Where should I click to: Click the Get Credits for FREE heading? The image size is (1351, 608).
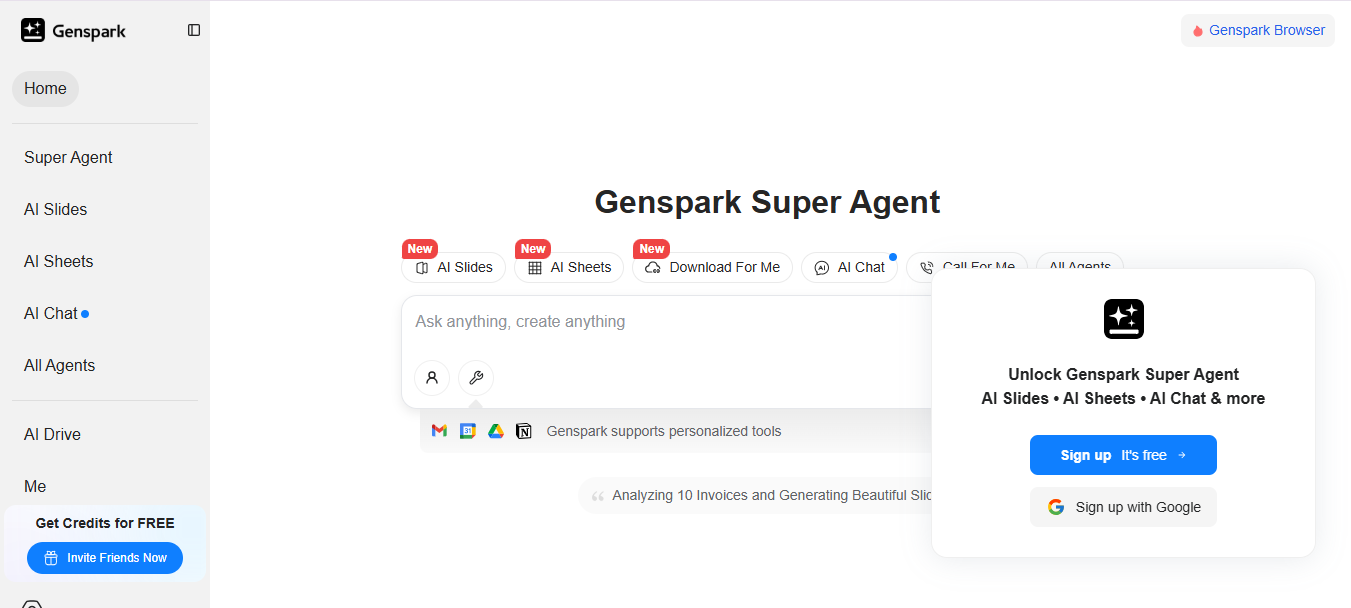(105, 523)
